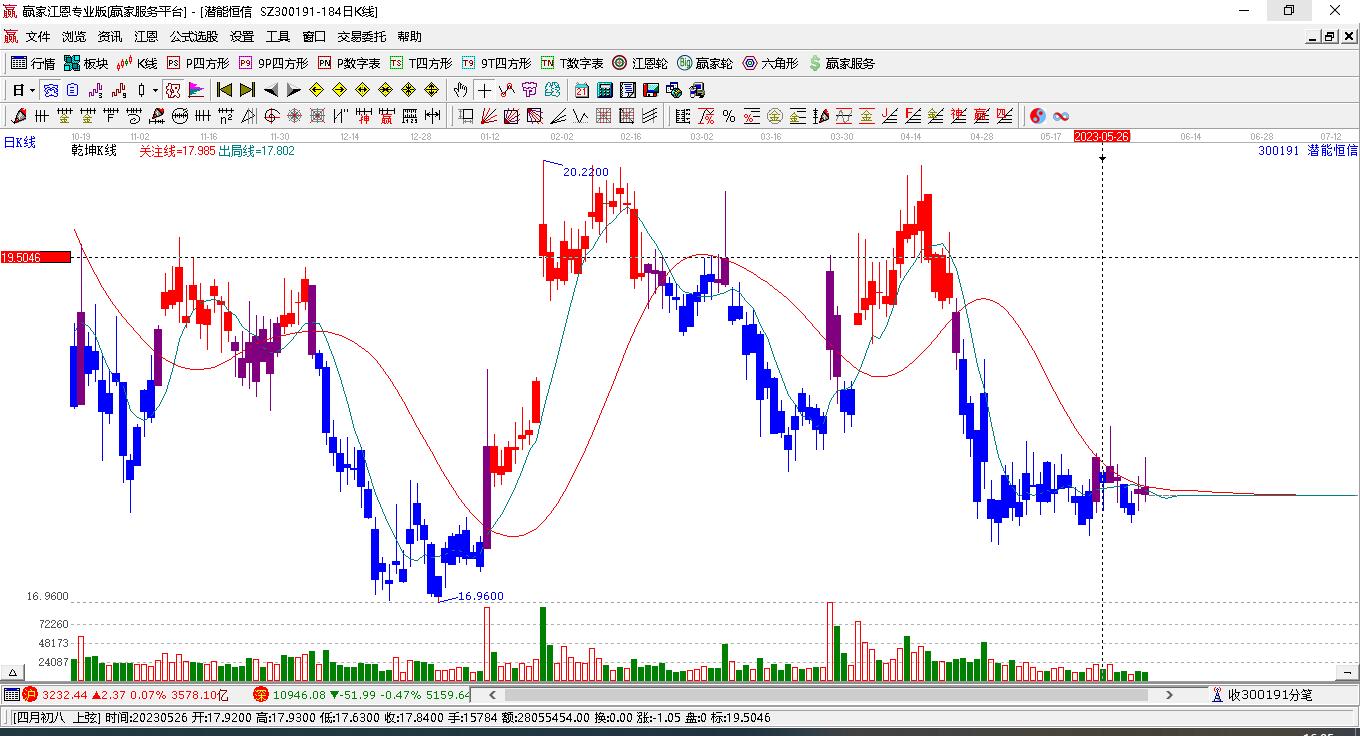Open the T数字表 tool
The image size is (1360, 736).
pyautogui.click(x=572, y=63)
